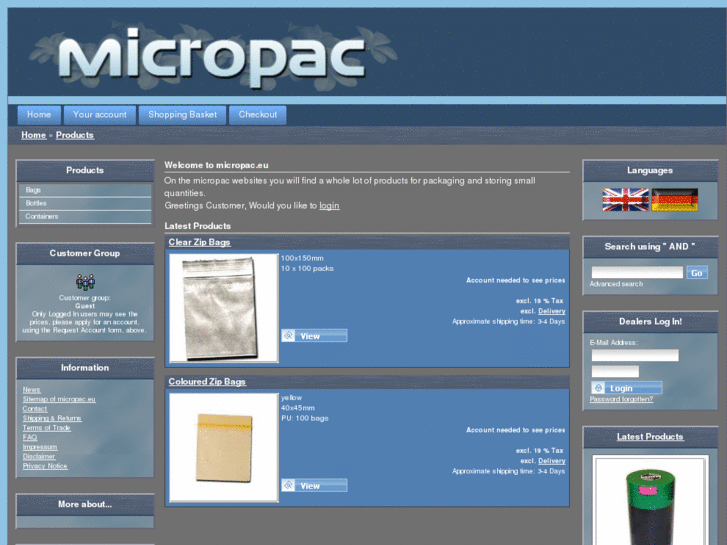Go to the Checkout tab
The width and height of the screenshot is (727, 545).
point(258,115)
